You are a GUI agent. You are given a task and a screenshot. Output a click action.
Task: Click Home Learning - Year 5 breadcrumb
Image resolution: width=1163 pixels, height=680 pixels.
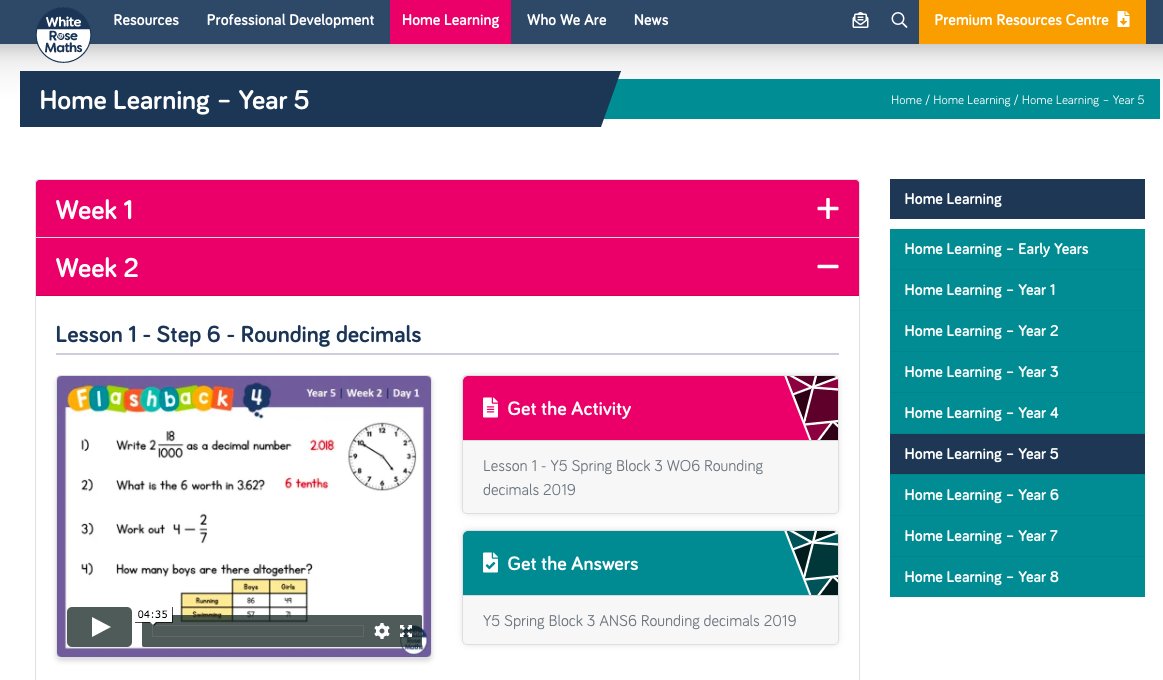coord(1083,100)
